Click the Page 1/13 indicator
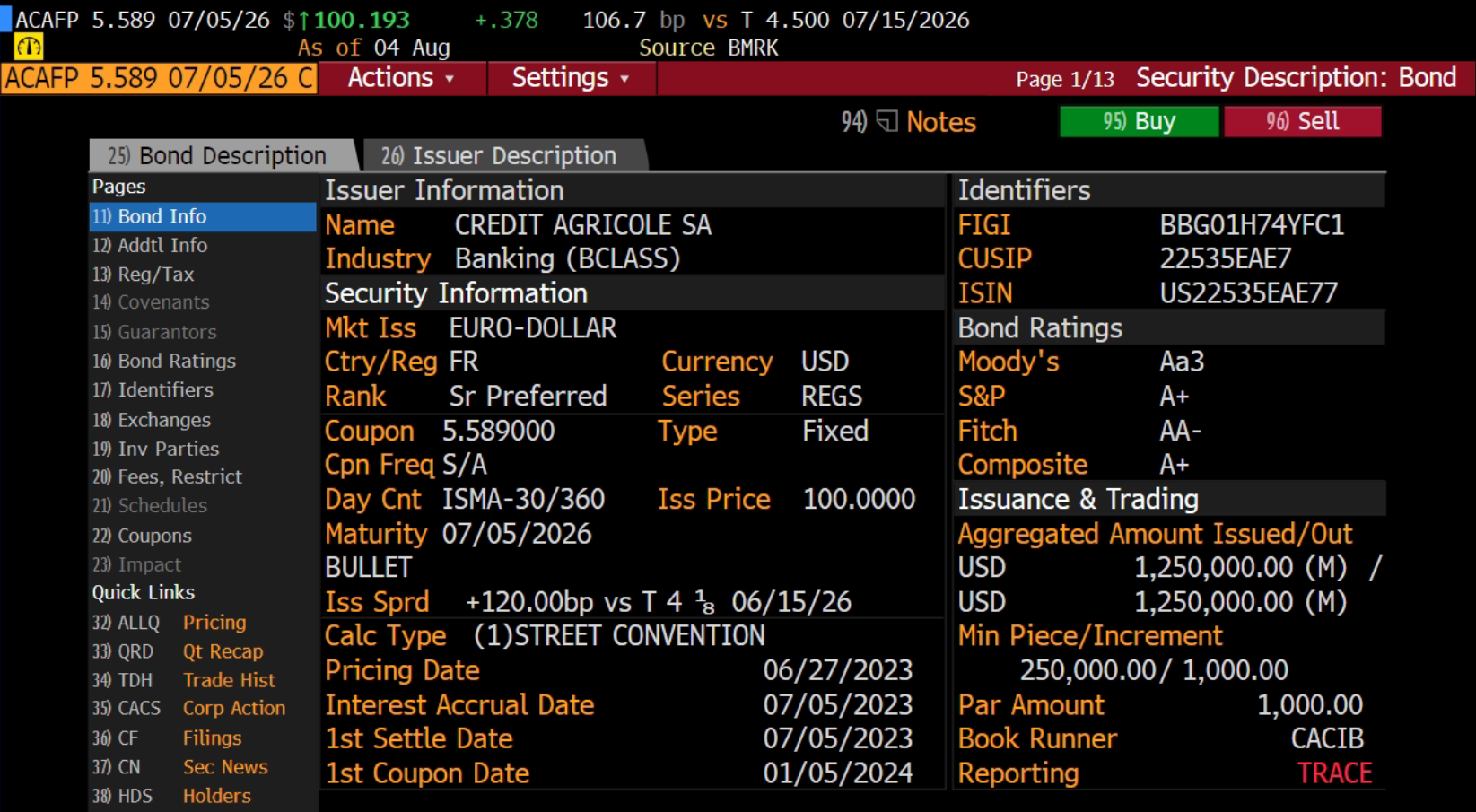 [1065, 79]
